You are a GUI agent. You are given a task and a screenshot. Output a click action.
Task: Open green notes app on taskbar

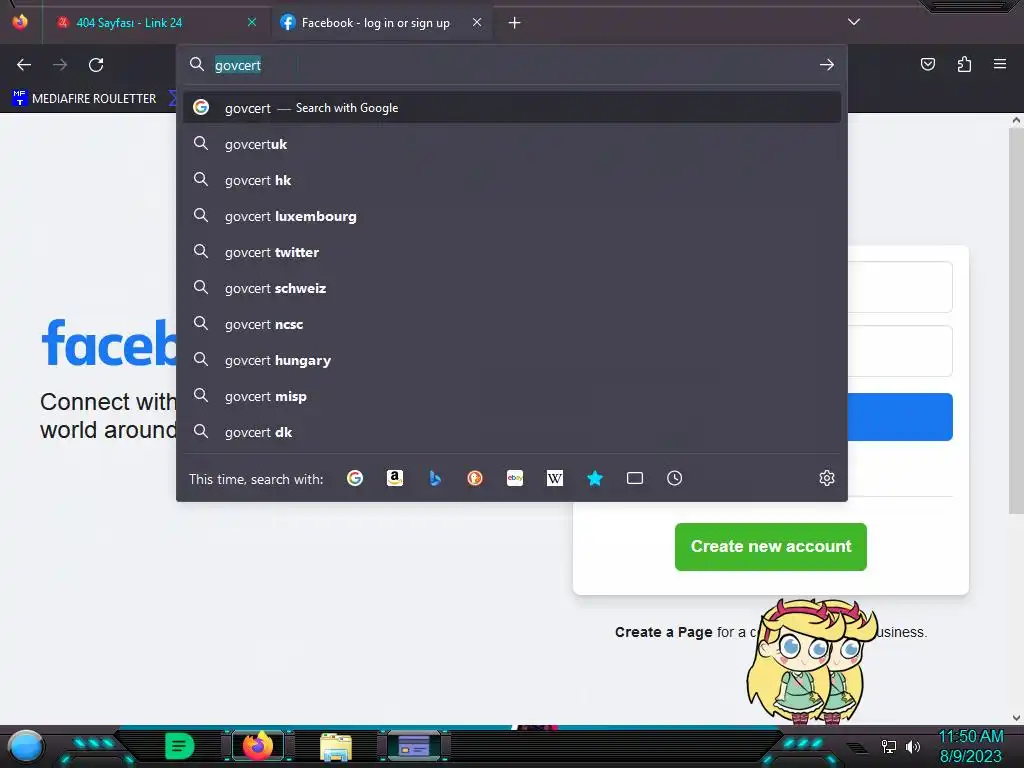(179, 746)
